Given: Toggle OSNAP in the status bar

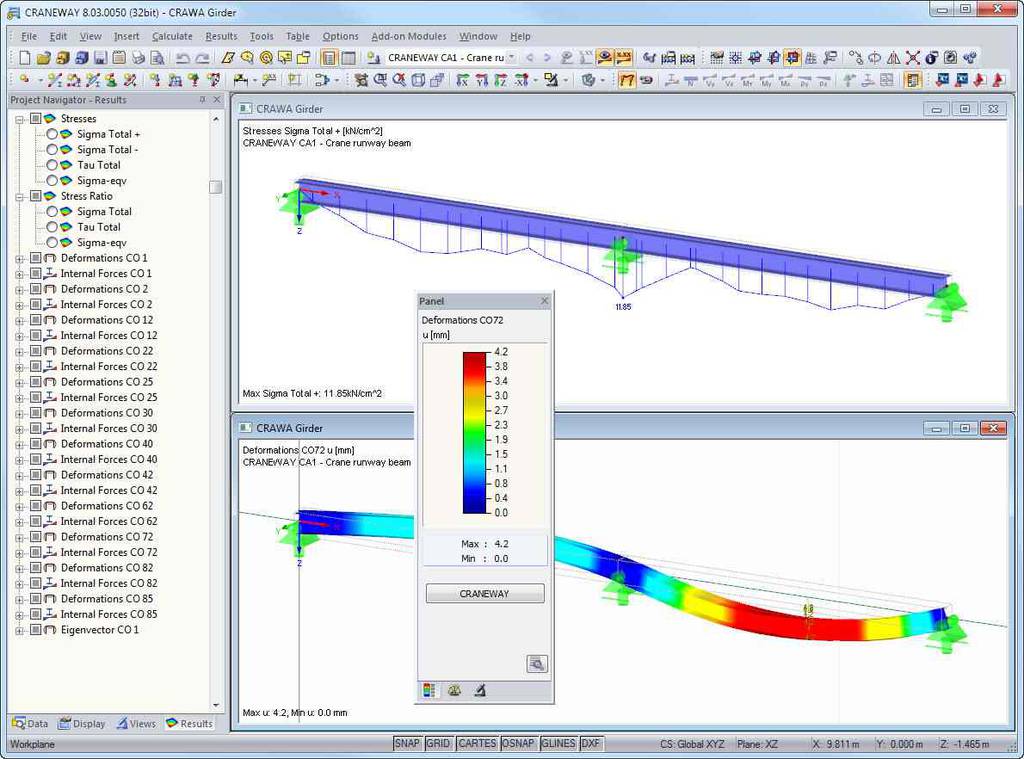Looking at the screenshot, I should [518, 743].
